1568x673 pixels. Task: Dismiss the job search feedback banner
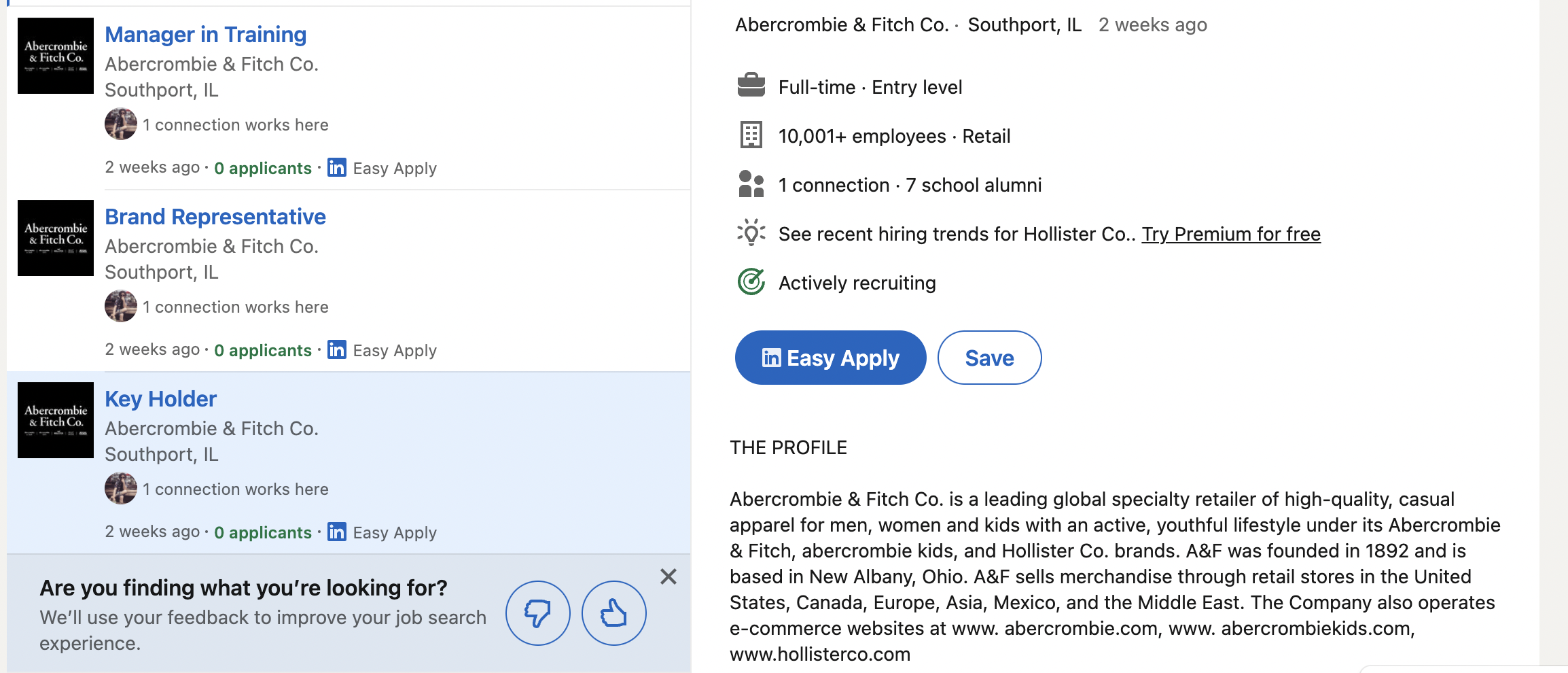point(669,576)
